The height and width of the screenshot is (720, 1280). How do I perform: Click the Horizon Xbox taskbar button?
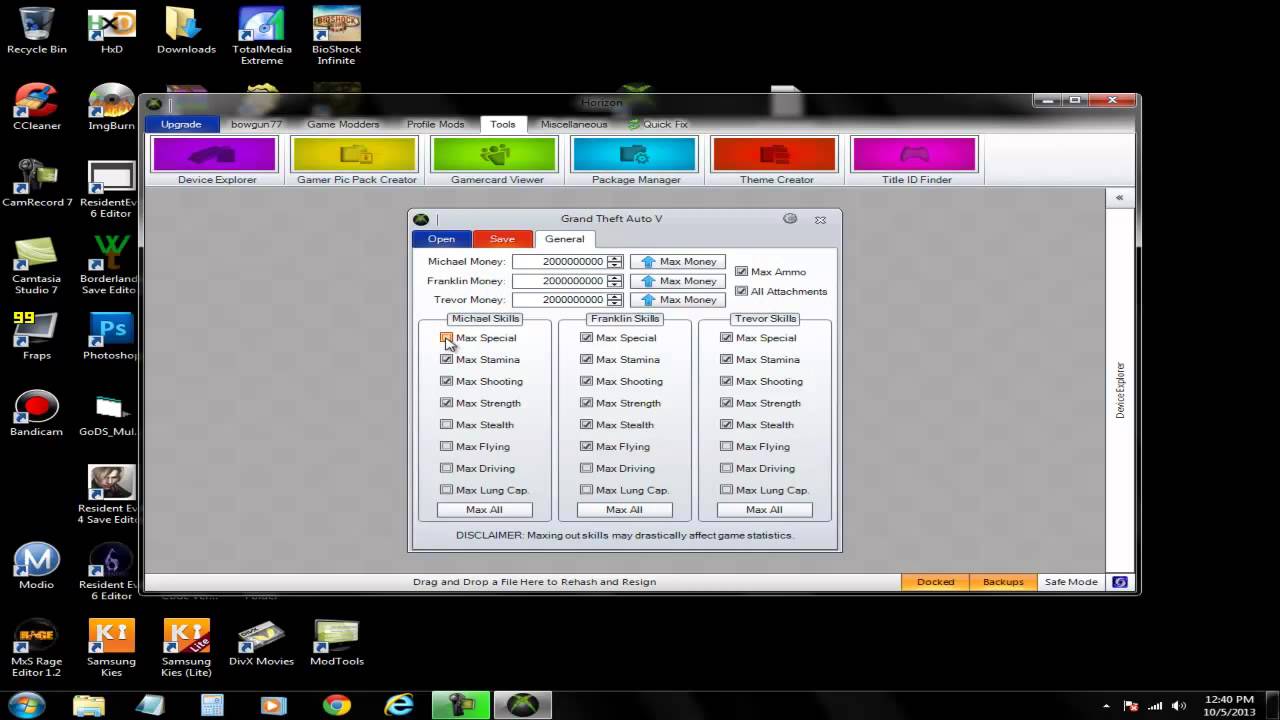[523, 705]
